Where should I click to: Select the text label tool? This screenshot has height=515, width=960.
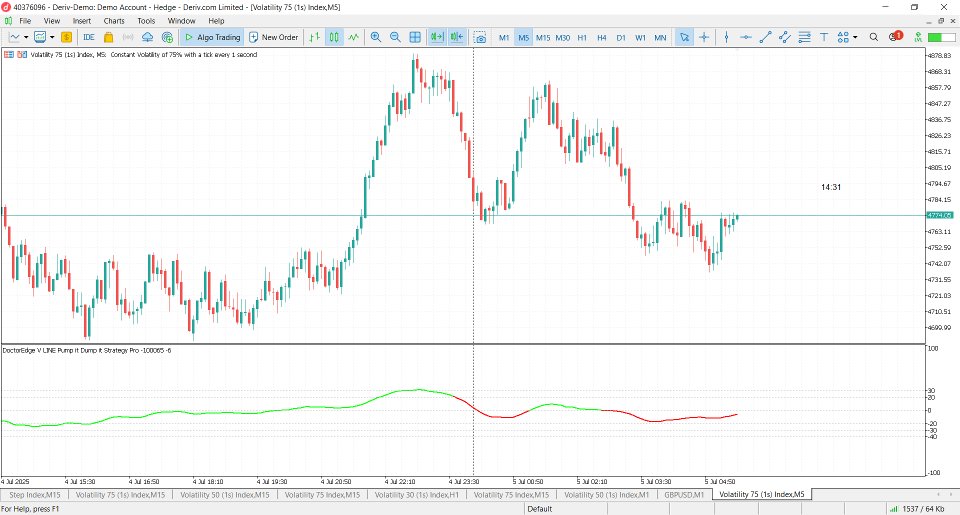[x=824, y=37]
